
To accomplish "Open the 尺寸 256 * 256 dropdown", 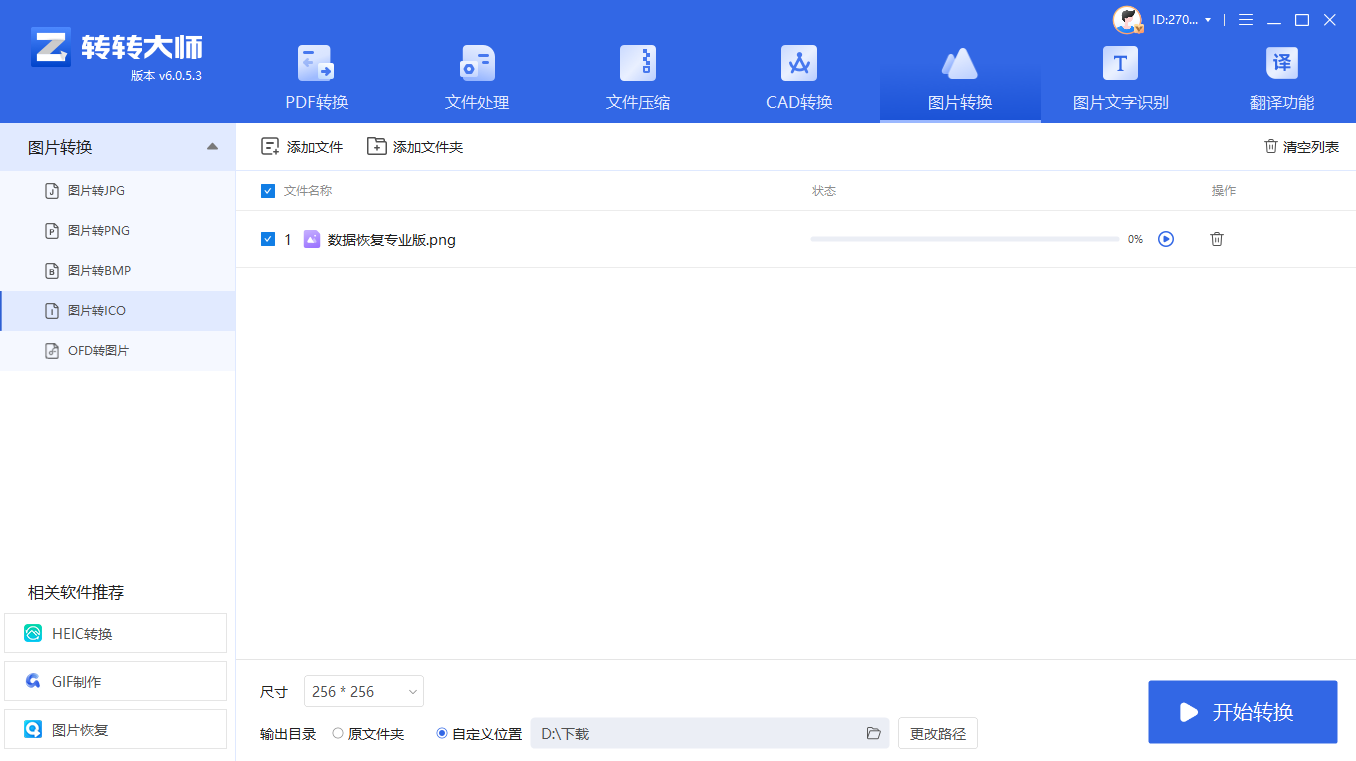I will (364, 692).
